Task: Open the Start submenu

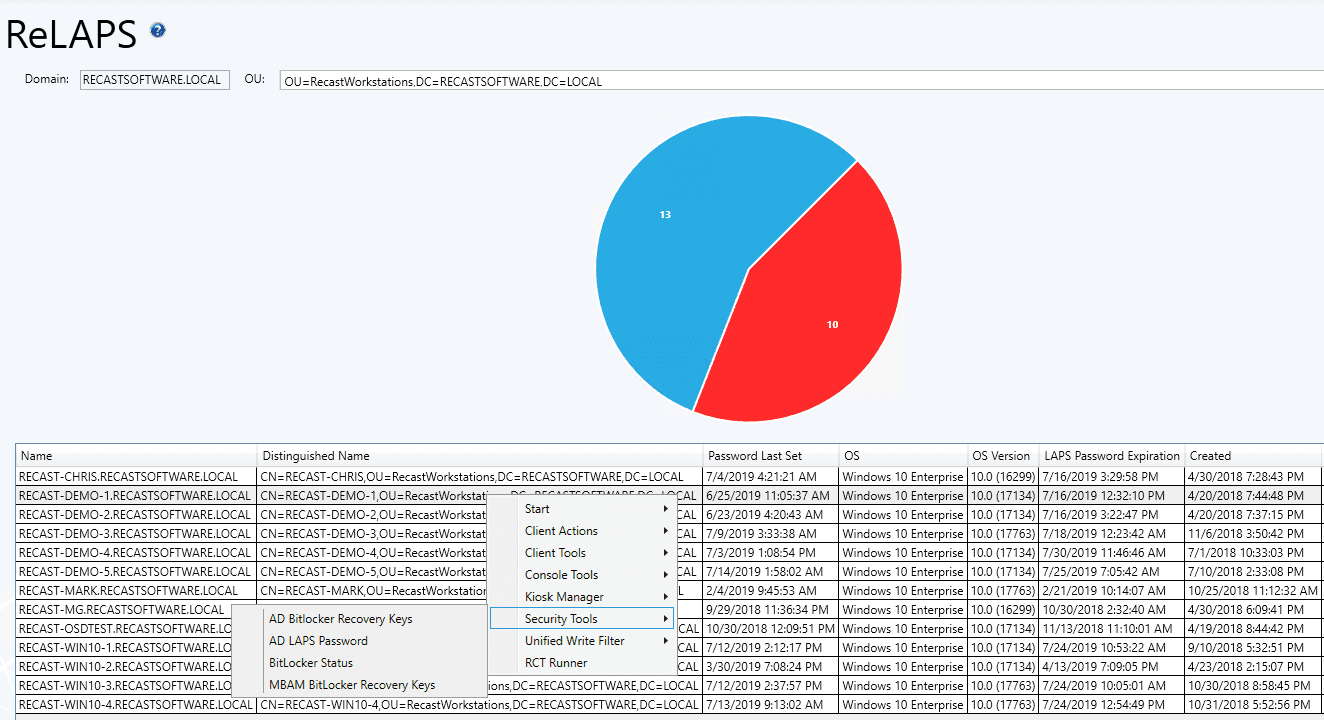Action: coord(582,509)
